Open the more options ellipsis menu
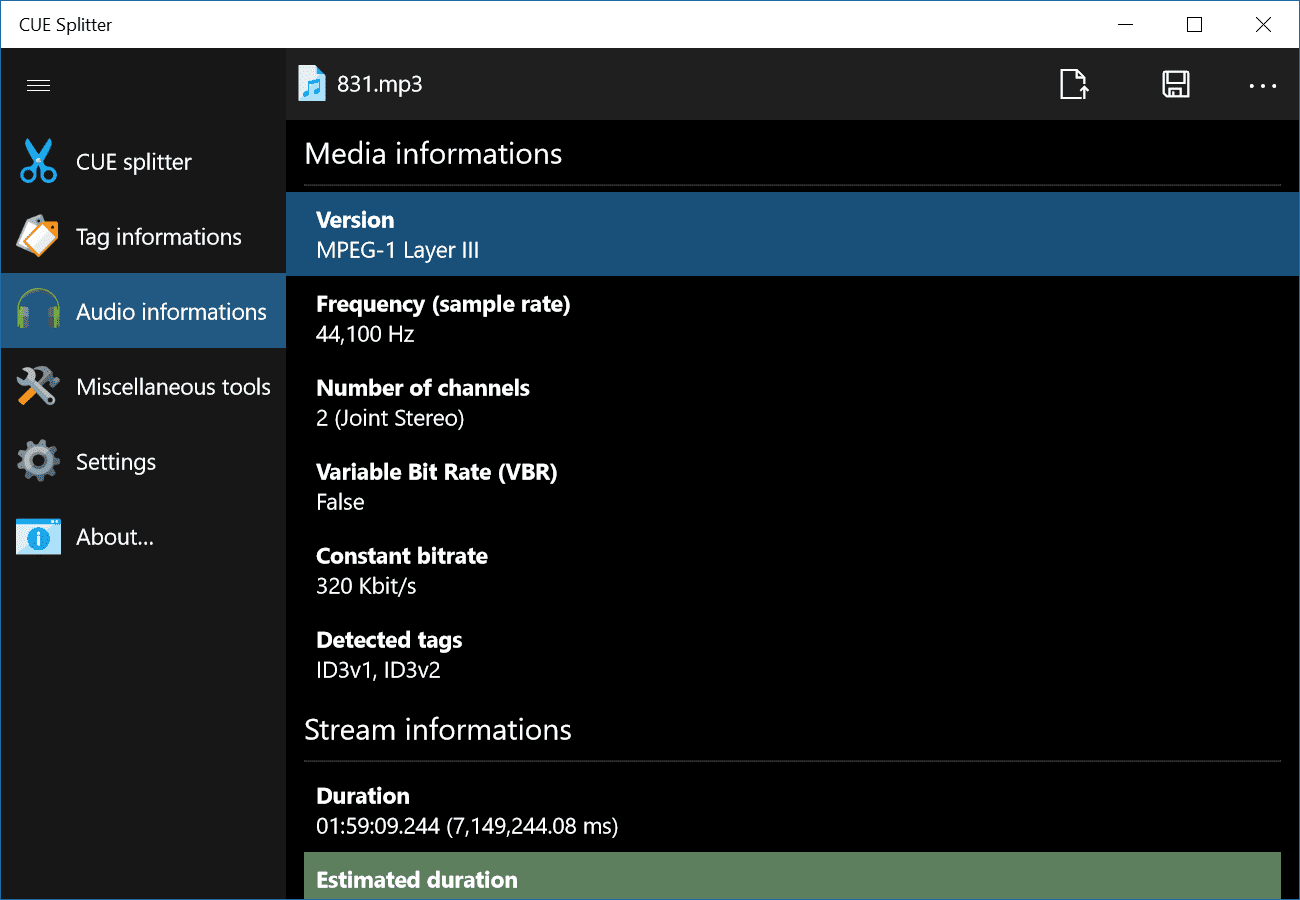The height and width of the screenshot is (900, 1300). [1263, 85]
